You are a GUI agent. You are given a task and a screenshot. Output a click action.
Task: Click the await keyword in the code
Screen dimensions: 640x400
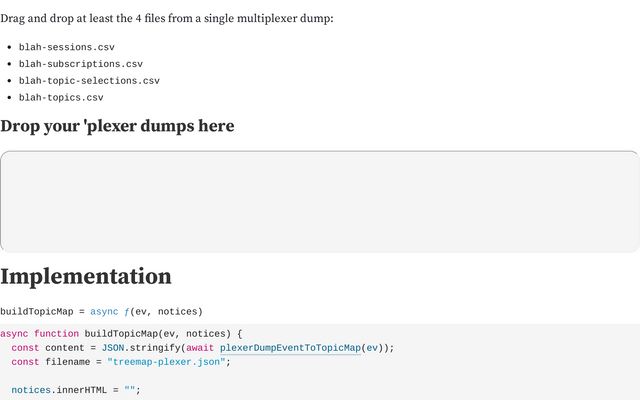200,348
